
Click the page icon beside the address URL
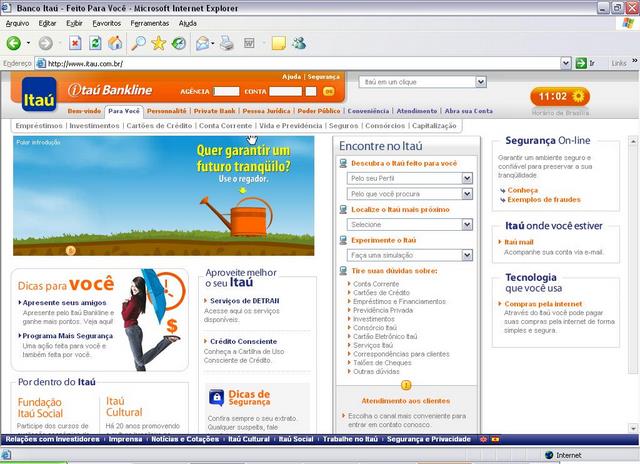[x=41, y=63]
